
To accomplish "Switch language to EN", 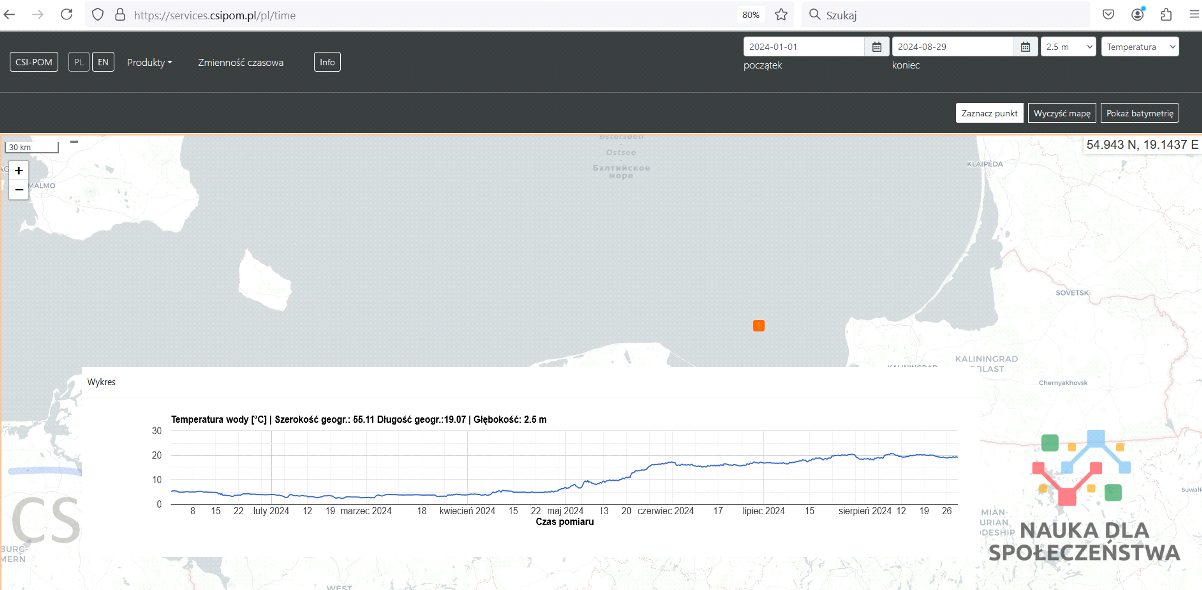I will pos(103,62).
